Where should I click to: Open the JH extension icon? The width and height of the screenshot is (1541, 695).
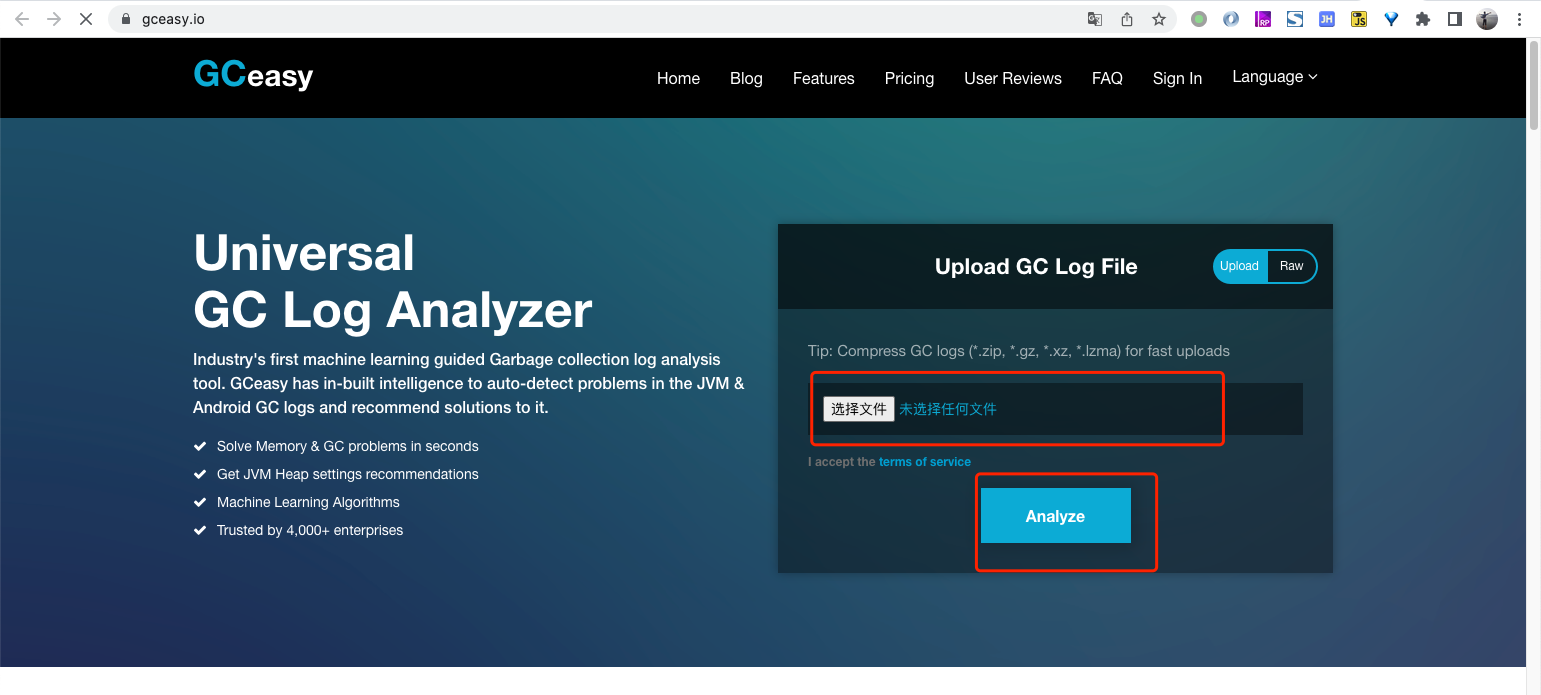pyautogui.click(x=1327, y=19)
